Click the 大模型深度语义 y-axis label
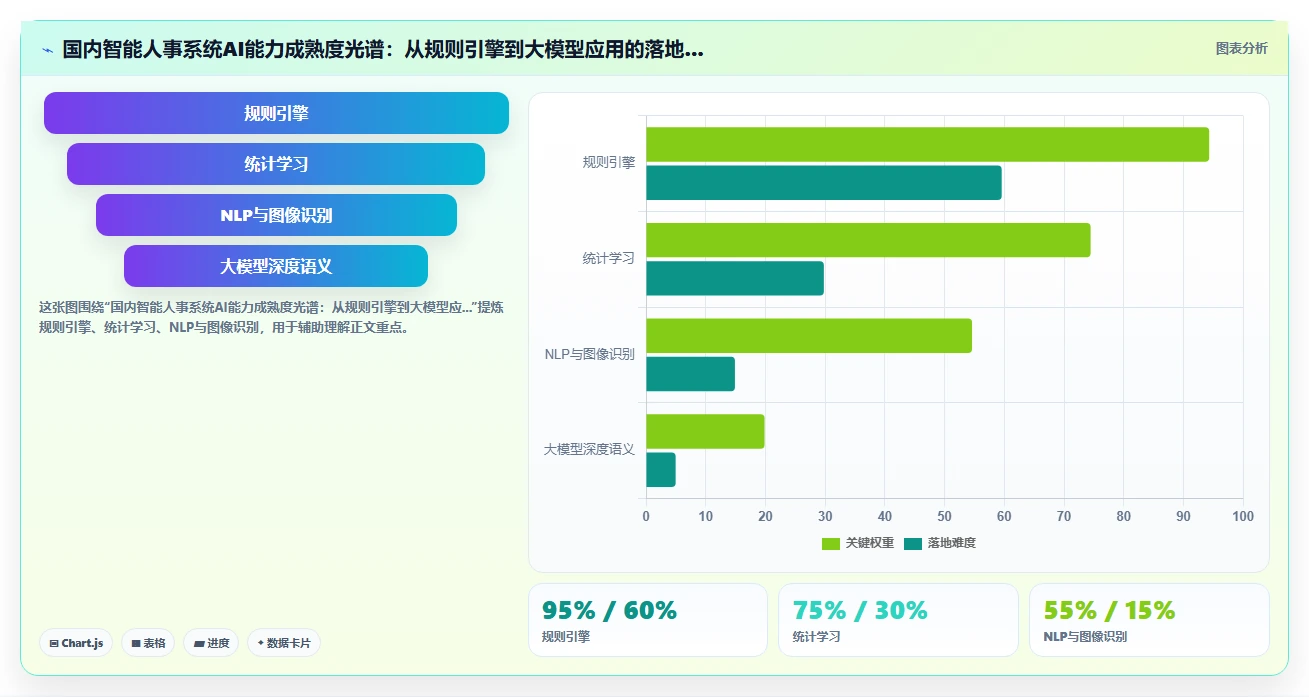The height and width of the screenshot is (697, 1309). [590, 450]
